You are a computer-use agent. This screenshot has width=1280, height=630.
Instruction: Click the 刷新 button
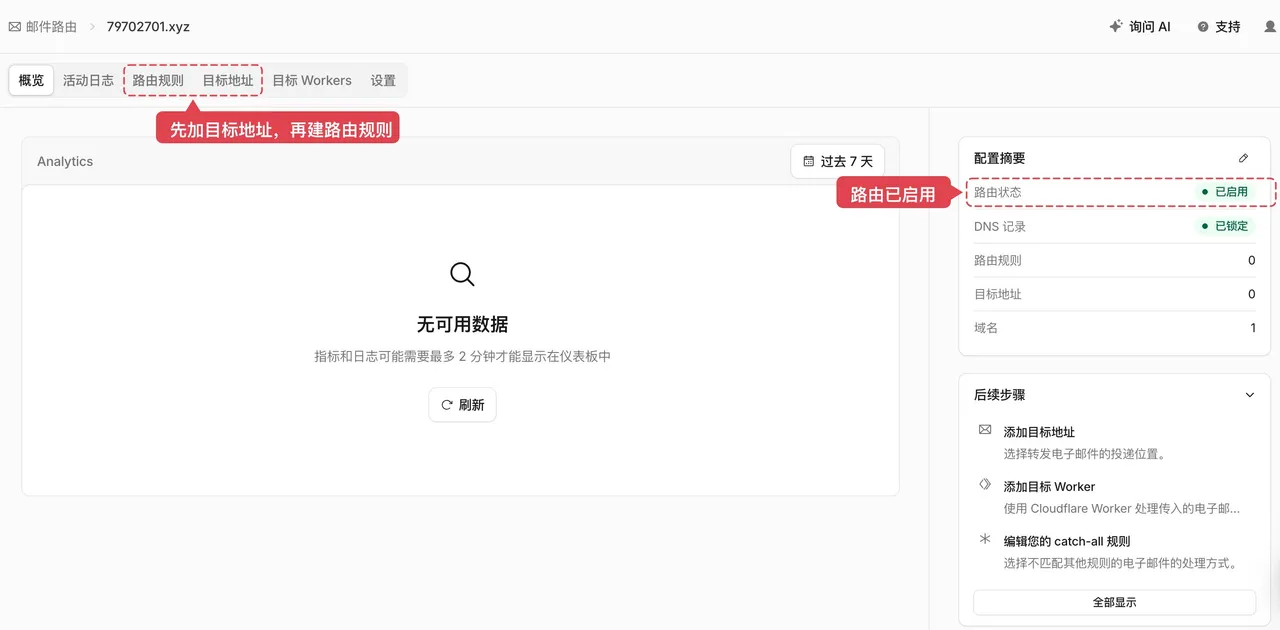(x=462, y=405)
